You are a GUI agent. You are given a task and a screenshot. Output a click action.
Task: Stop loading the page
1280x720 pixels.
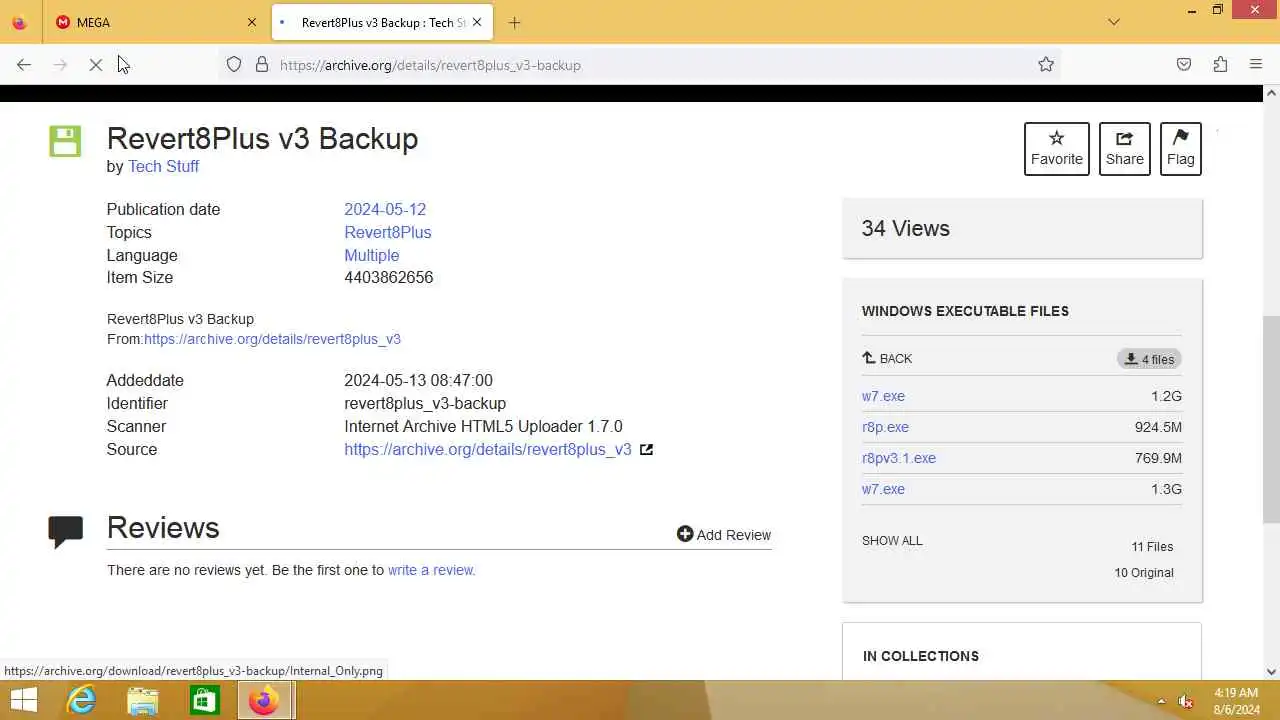(96, 65)
